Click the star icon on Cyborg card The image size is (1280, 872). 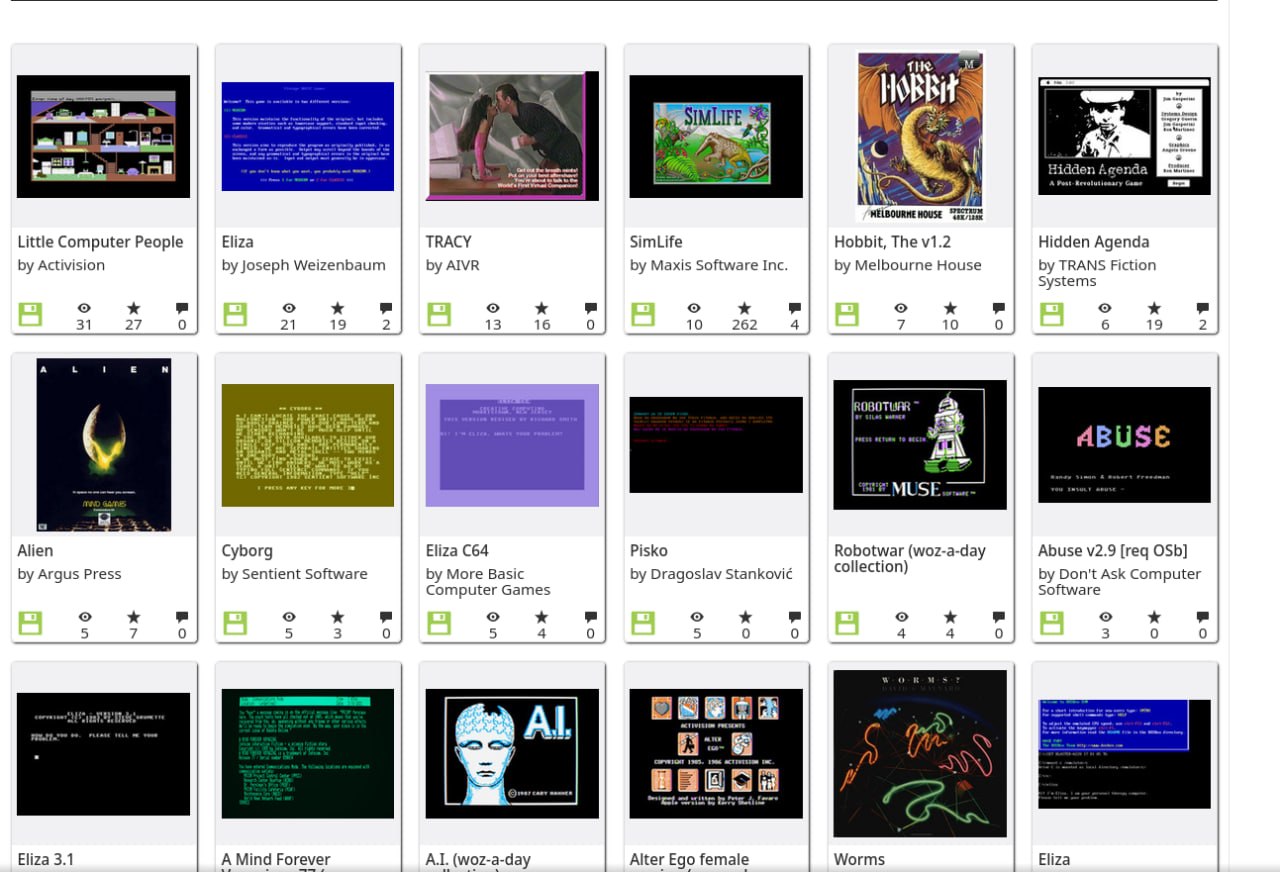337,617
